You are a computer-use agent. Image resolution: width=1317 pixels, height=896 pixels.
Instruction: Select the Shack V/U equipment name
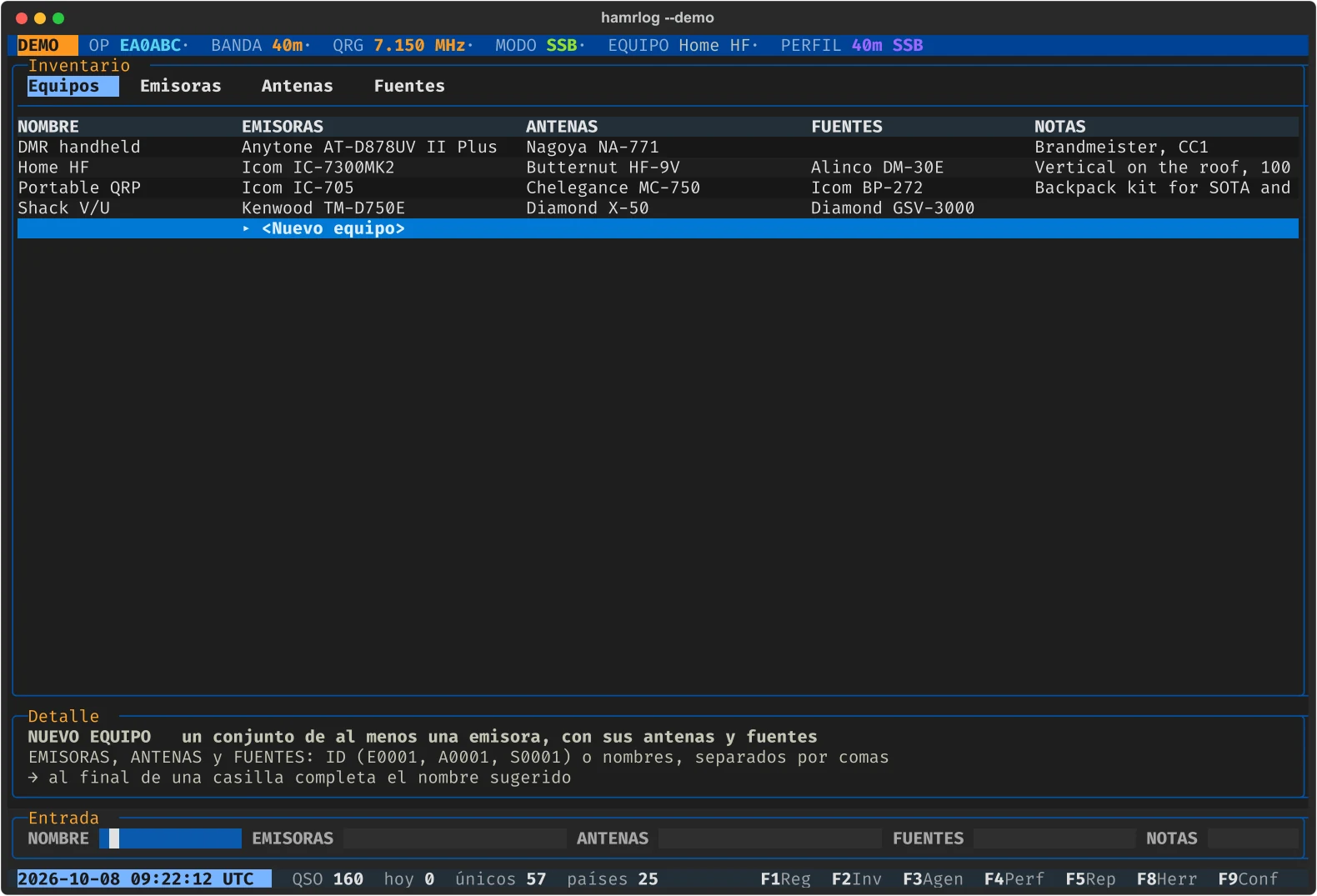pyautogui.click(x=64, y=208)
